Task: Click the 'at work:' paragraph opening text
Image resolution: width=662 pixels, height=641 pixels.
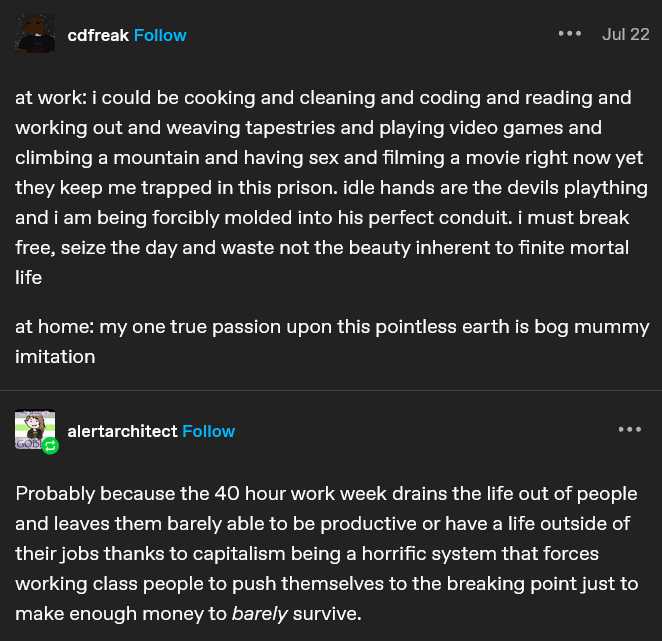Action: [50, 98]
